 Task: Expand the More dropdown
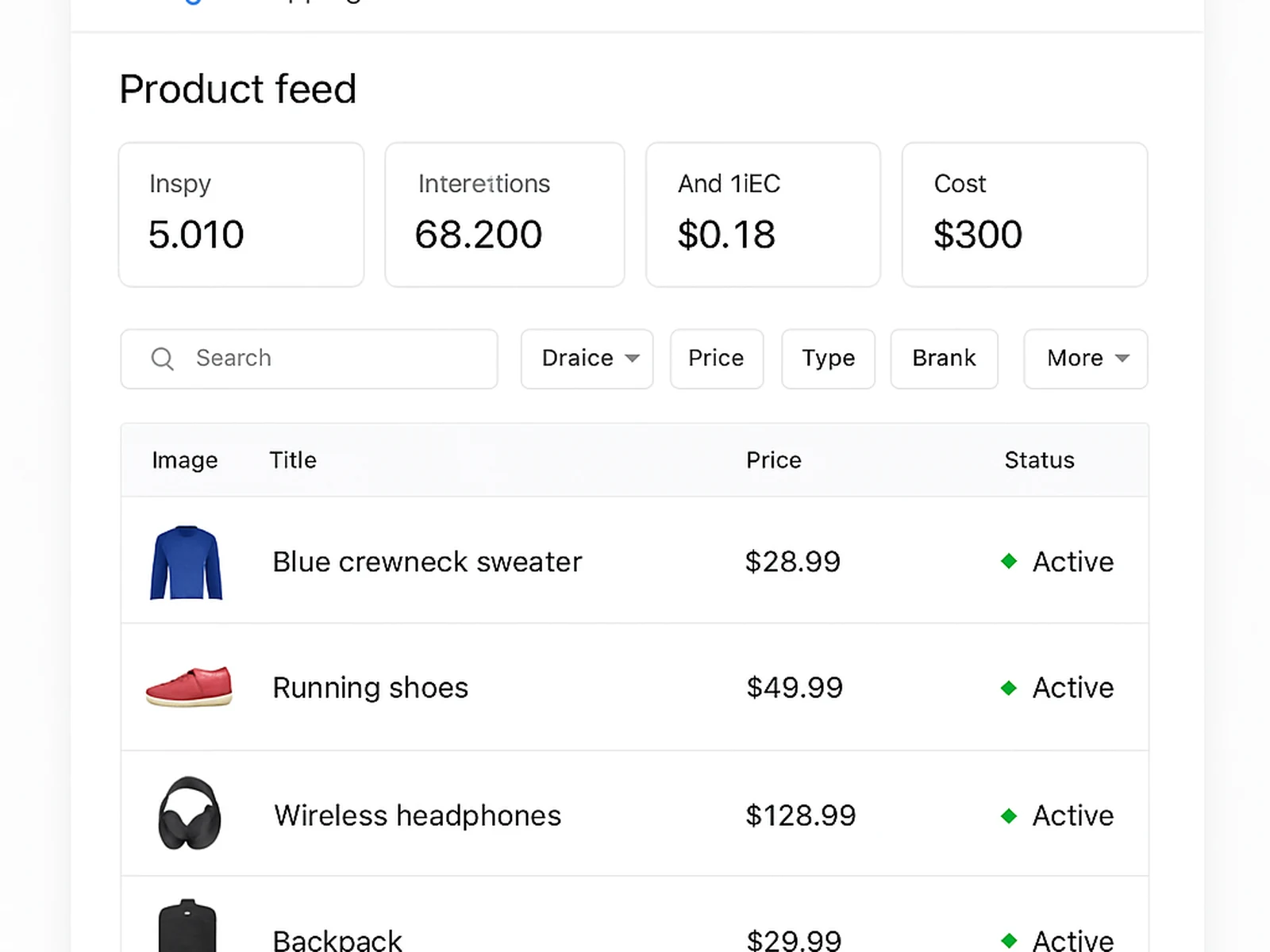pyautogui.click(x=1085, y=359)
